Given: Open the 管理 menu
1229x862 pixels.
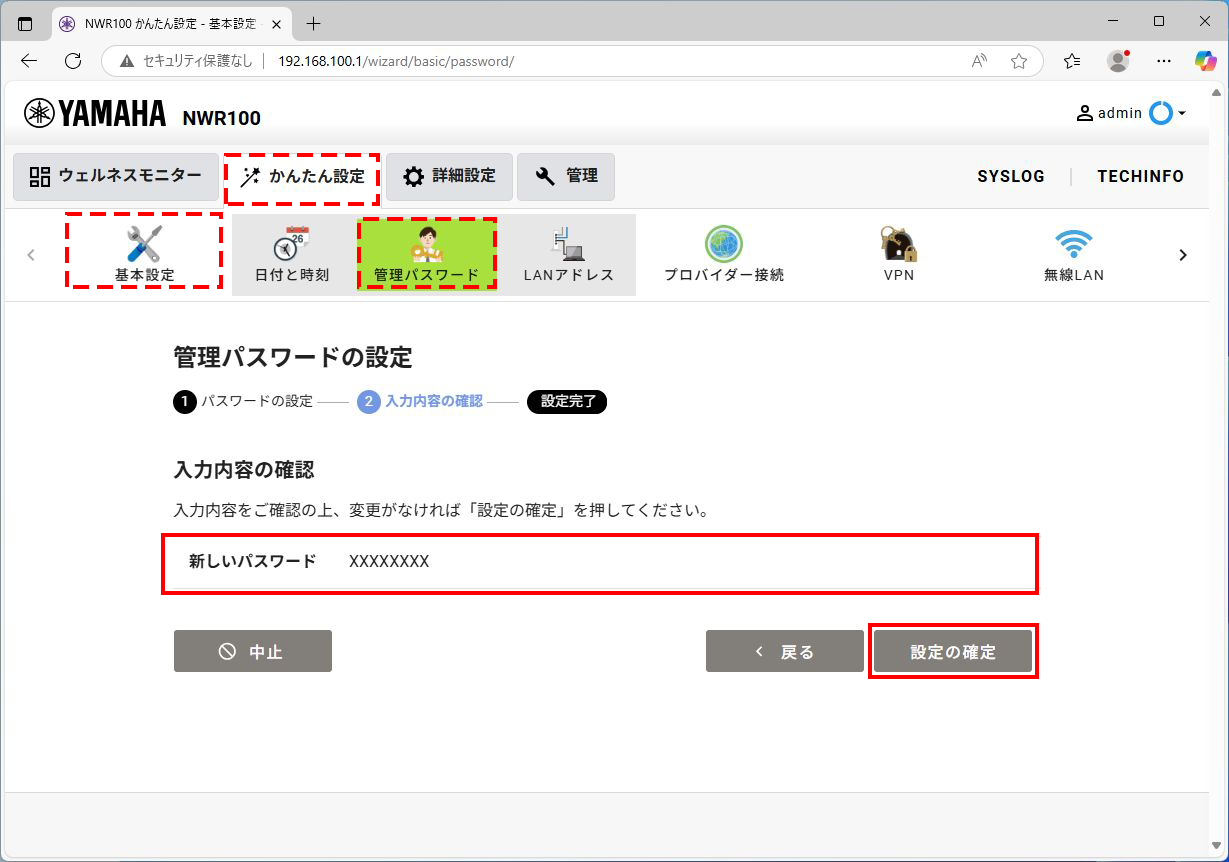Looking at the screenshot, I should pos(566,176).
